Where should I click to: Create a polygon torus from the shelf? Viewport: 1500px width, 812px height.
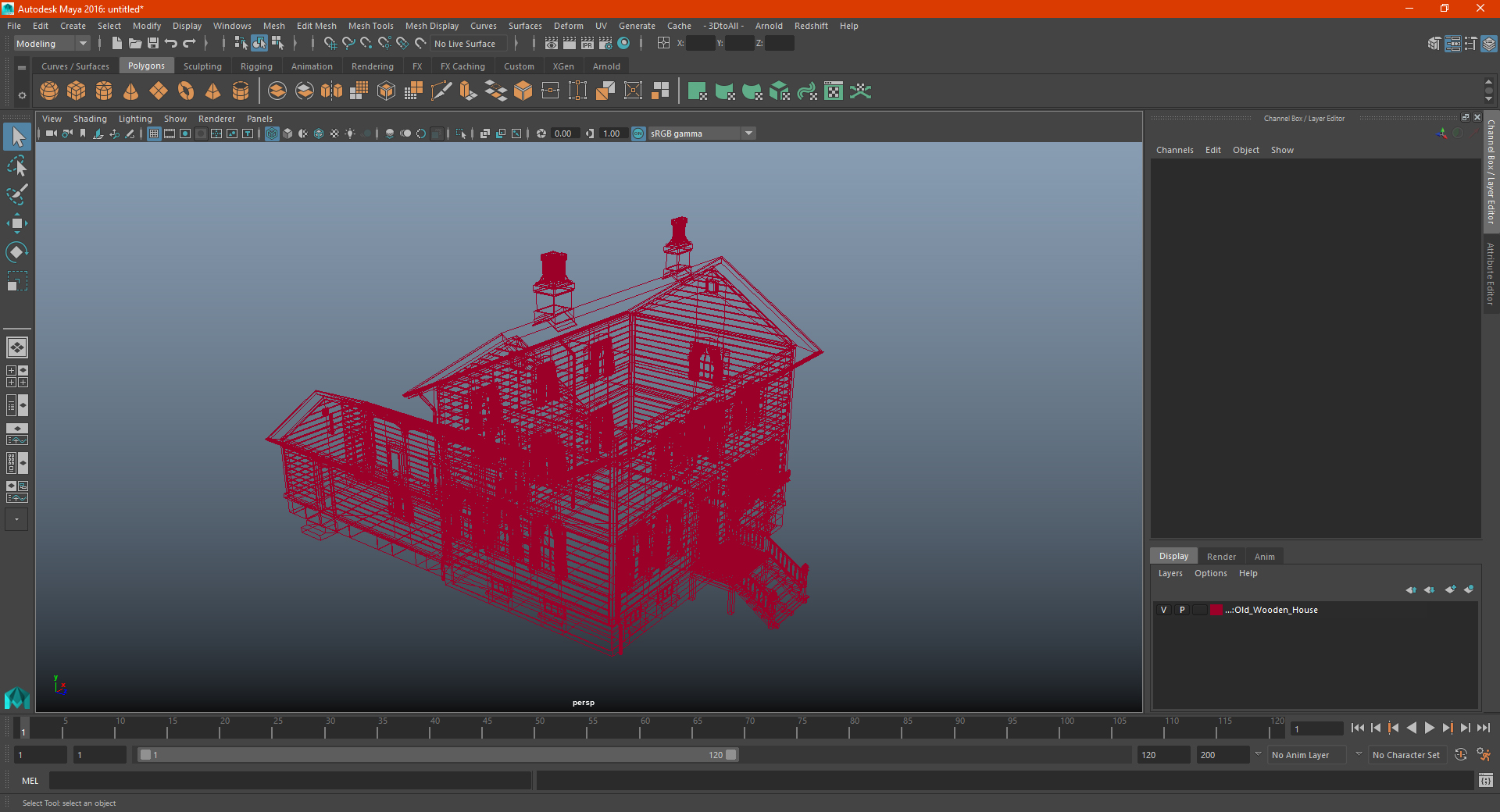pyautogui.click(x=186, y=91)
